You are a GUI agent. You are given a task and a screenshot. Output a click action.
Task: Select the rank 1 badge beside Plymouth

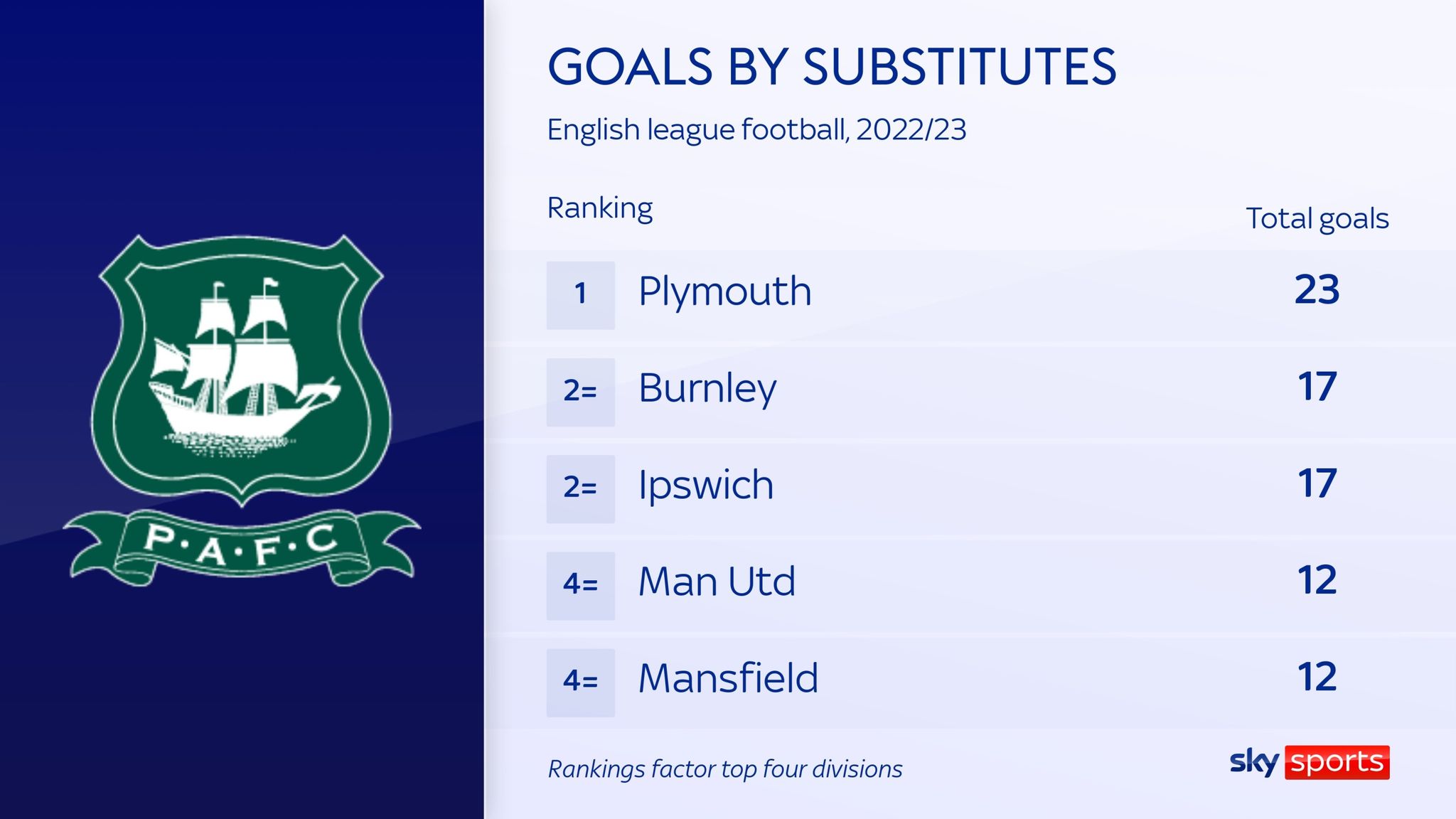pos(580,294)
